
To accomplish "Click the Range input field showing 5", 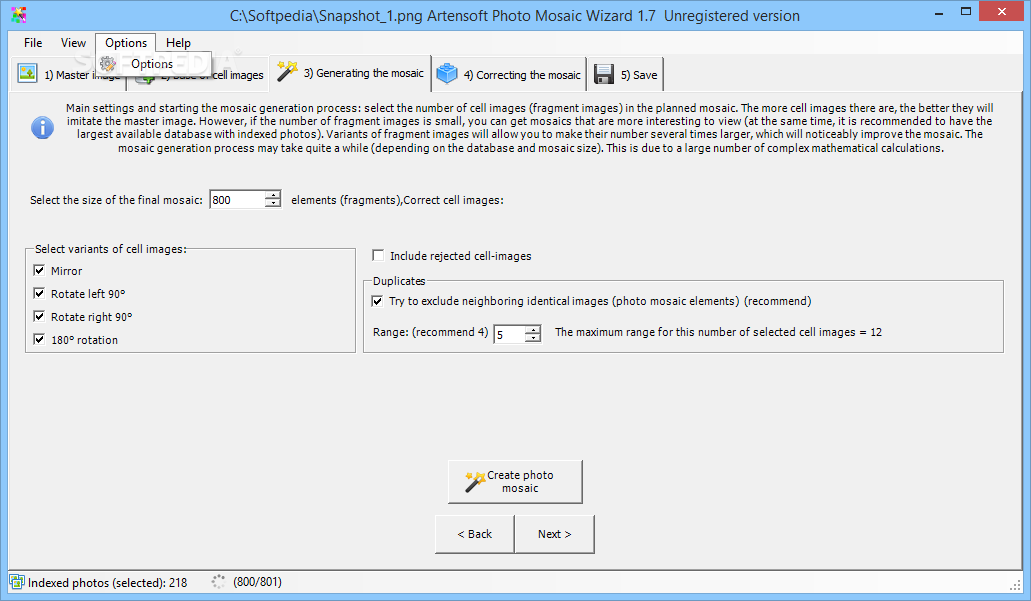I will 510,334.
